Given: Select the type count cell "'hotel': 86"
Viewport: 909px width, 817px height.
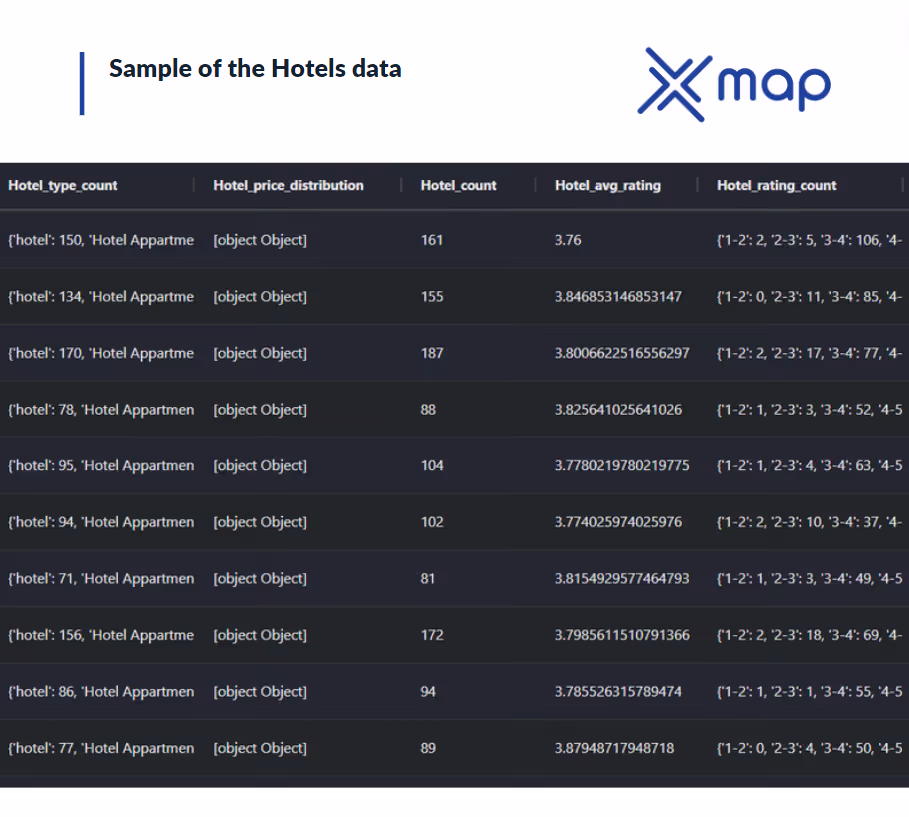Looking at the screenshot, I should pos(101,692).
